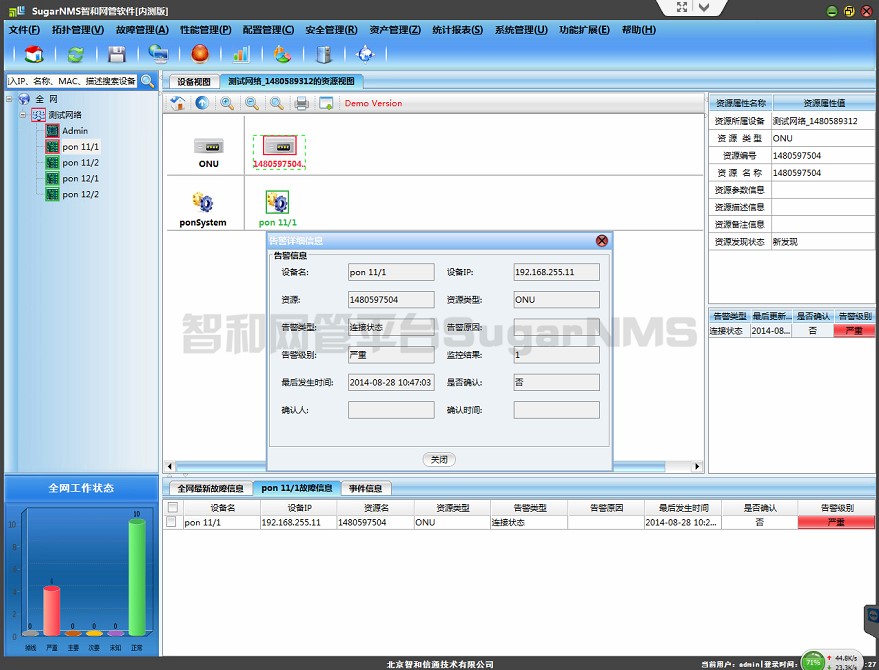This screenshot has height=670, width=879.
Task: Switch to the 全网最新故障信息 tab
Action: 210,488
